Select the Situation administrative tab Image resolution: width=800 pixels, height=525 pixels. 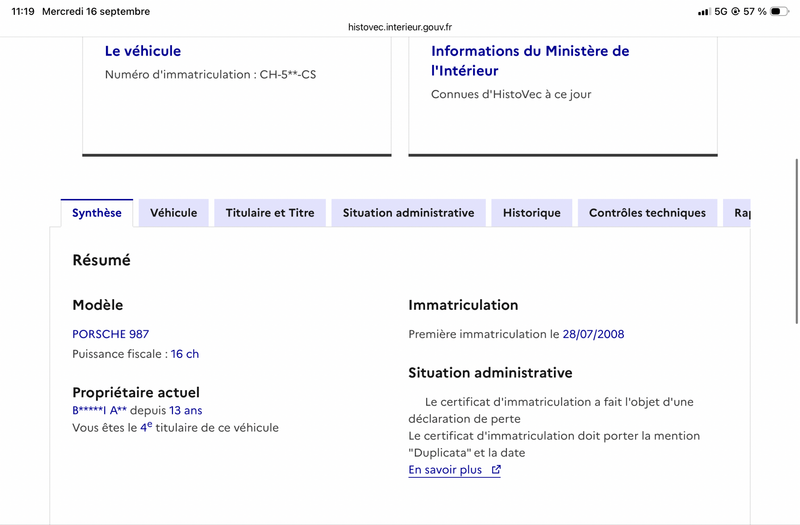408,213
